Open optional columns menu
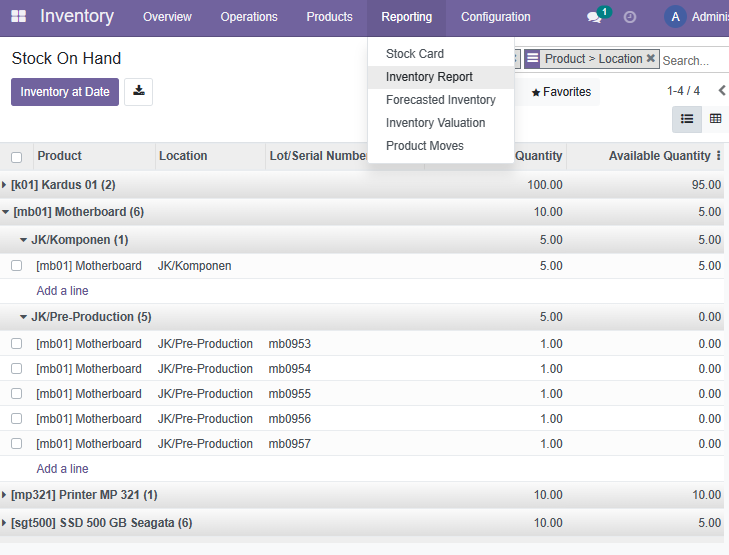The width and height of the screenshot is (729, 555). (x=718, y=156)
